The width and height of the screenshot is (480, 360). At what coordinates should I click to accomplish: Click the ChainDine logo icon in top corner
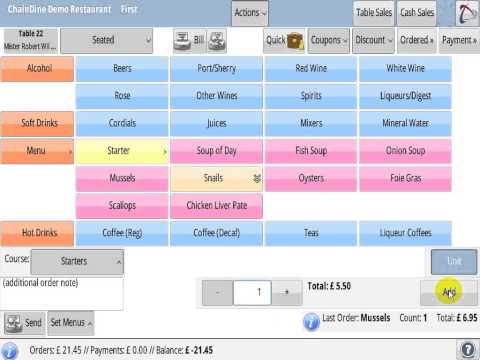pyautogui.click(x=467, y=13)
